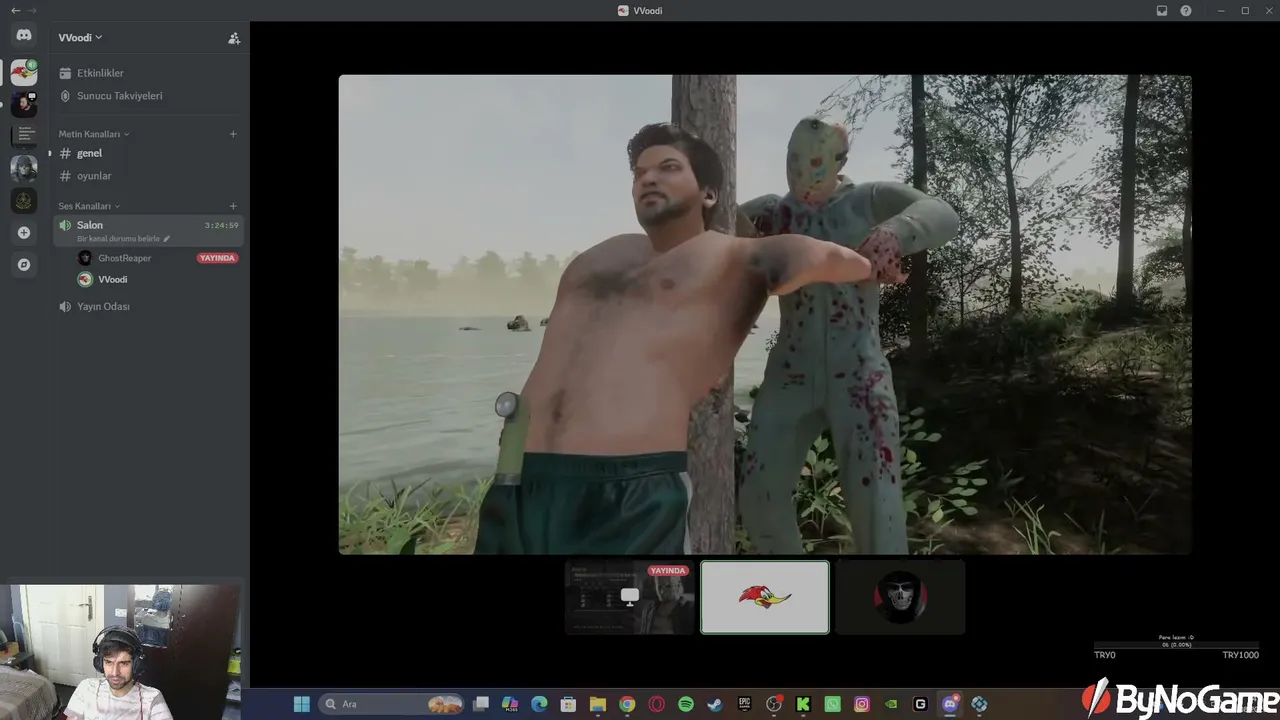
Task: Invite people to the VVoodi server
Action: coord(234,38)
